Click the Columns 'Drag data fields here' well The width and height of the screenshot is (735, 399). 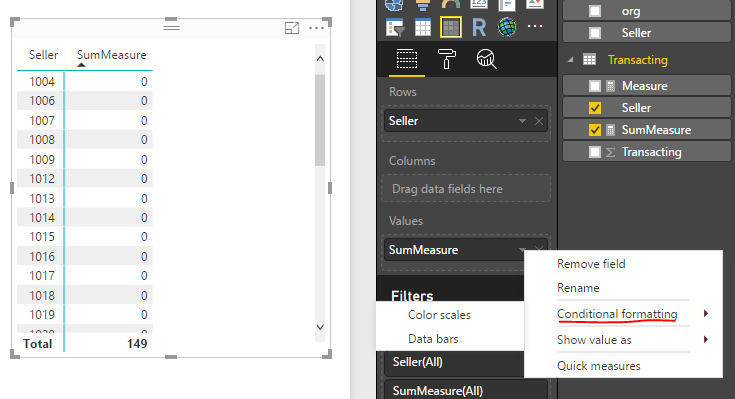[x=466, y=188]
